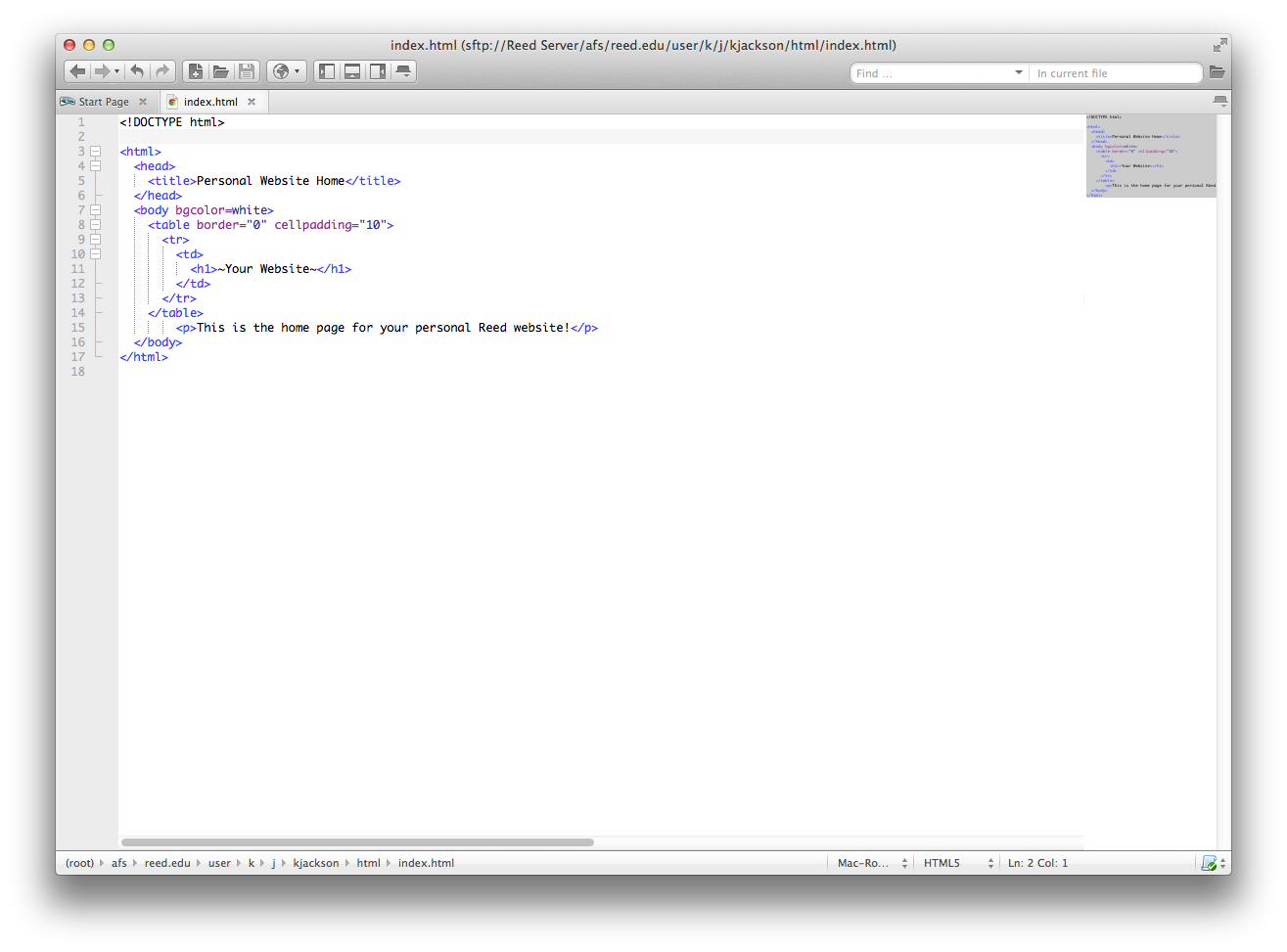Save index.html with the Save icon
The height and width of the screenshot is (952, 1287).
pos(247,70)
